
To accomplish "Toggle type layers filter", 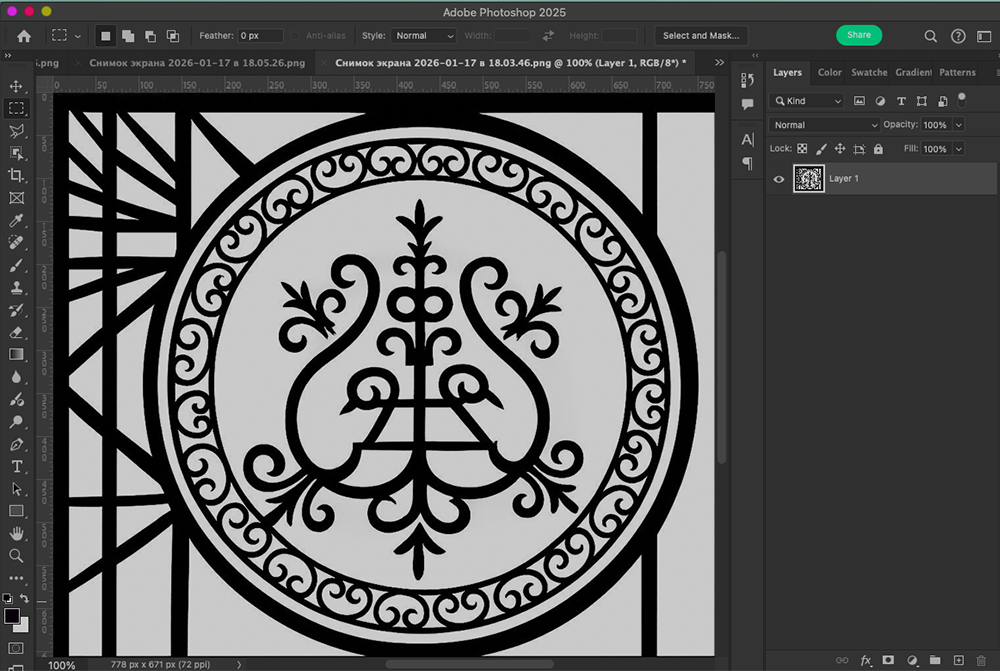I will click(901, 101).
